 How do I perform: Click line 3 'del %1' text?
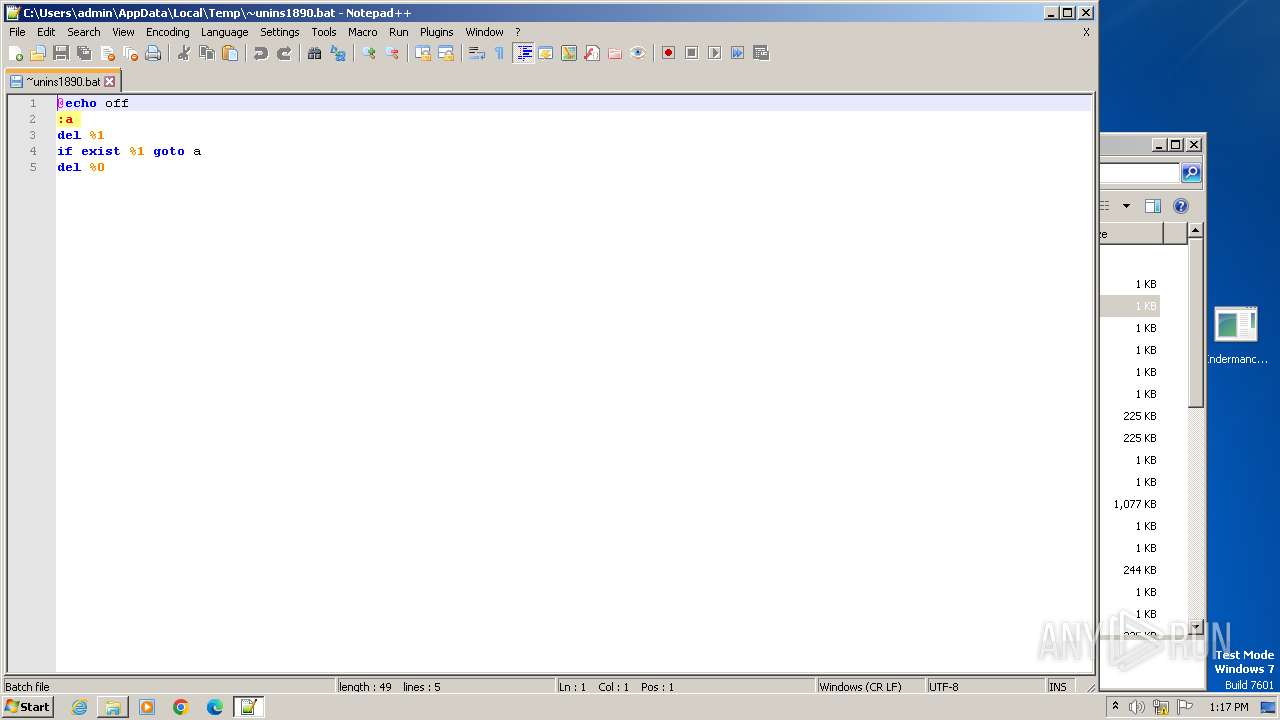tap(81, 135)
